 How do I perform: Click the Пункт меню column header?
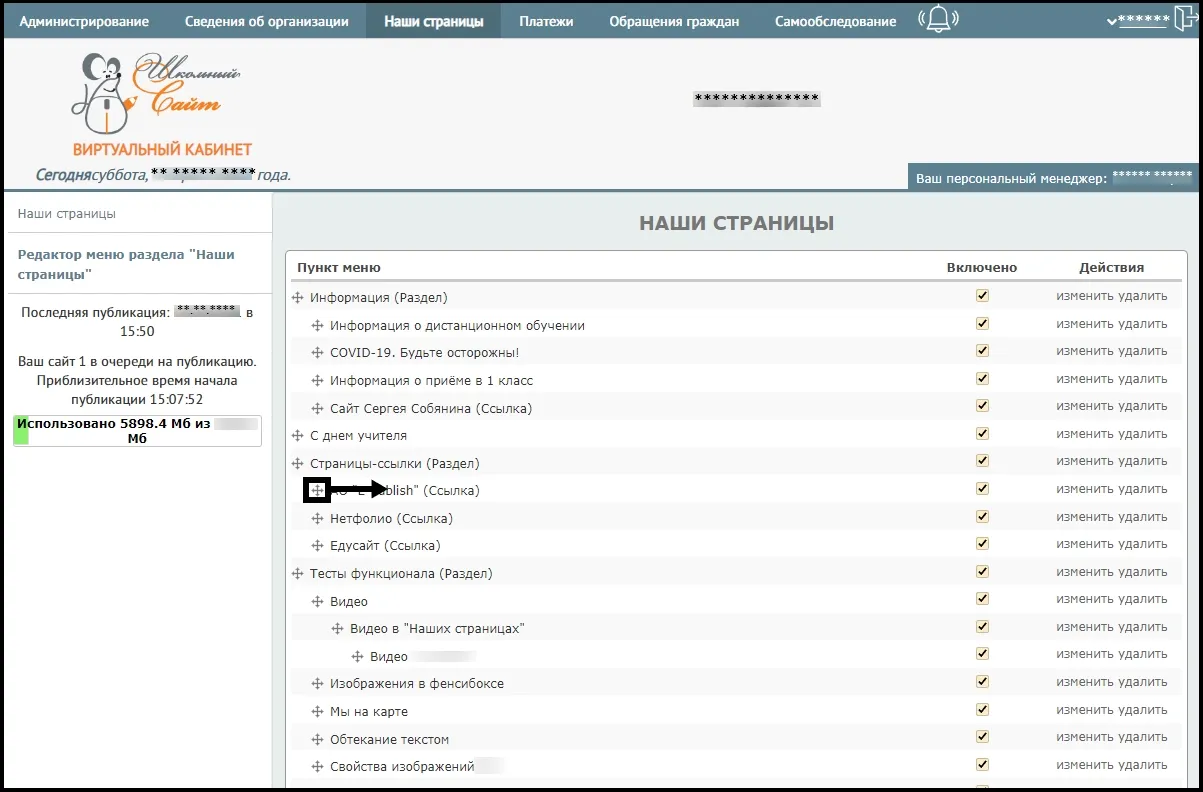tap(339, 268)
